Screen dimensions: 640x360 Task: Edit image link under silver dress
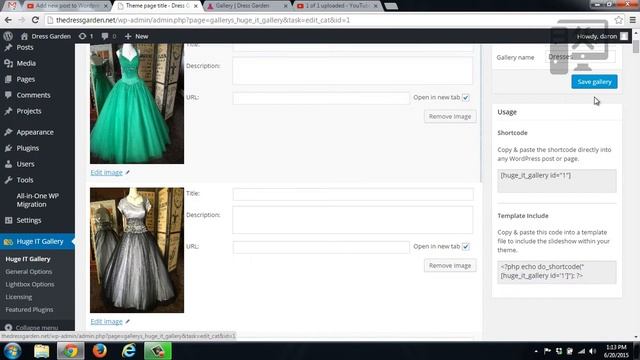107,322
